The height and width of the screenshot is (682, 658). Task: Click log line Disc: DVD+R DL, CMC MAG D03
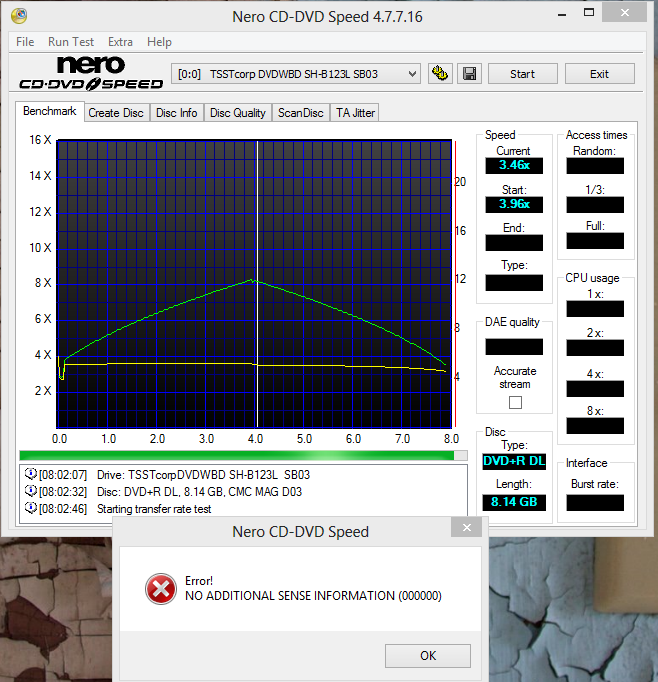199,491
